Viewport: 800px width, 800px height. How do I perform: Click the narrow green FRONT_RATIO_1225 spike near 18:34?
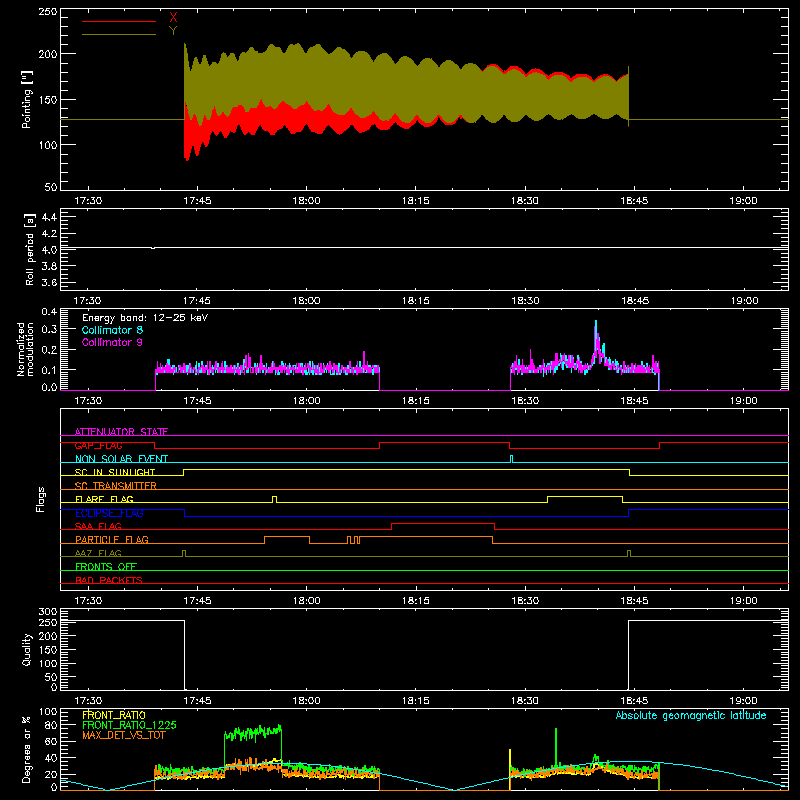coord(556,745)
